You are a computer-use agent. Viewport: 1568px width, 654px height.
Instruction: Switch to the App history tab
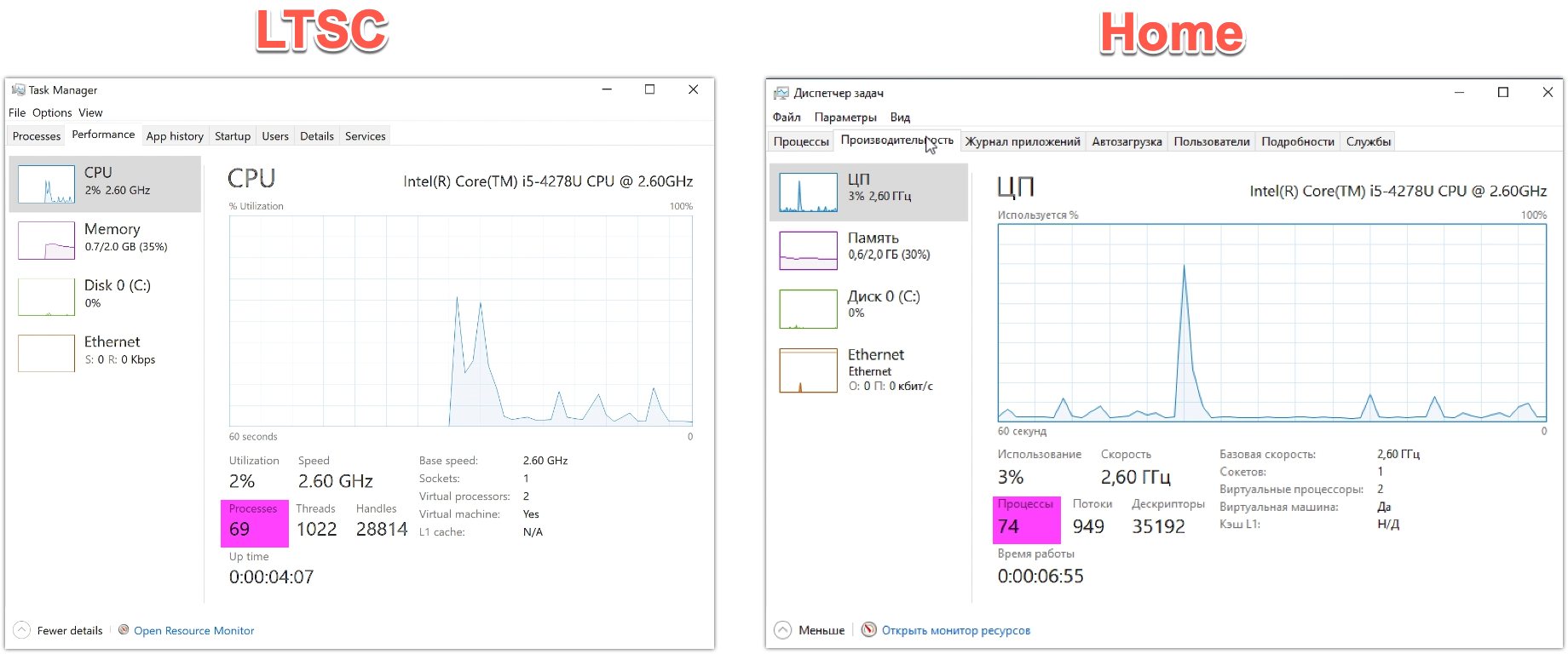pyautogui.click(x=175, y=136)
